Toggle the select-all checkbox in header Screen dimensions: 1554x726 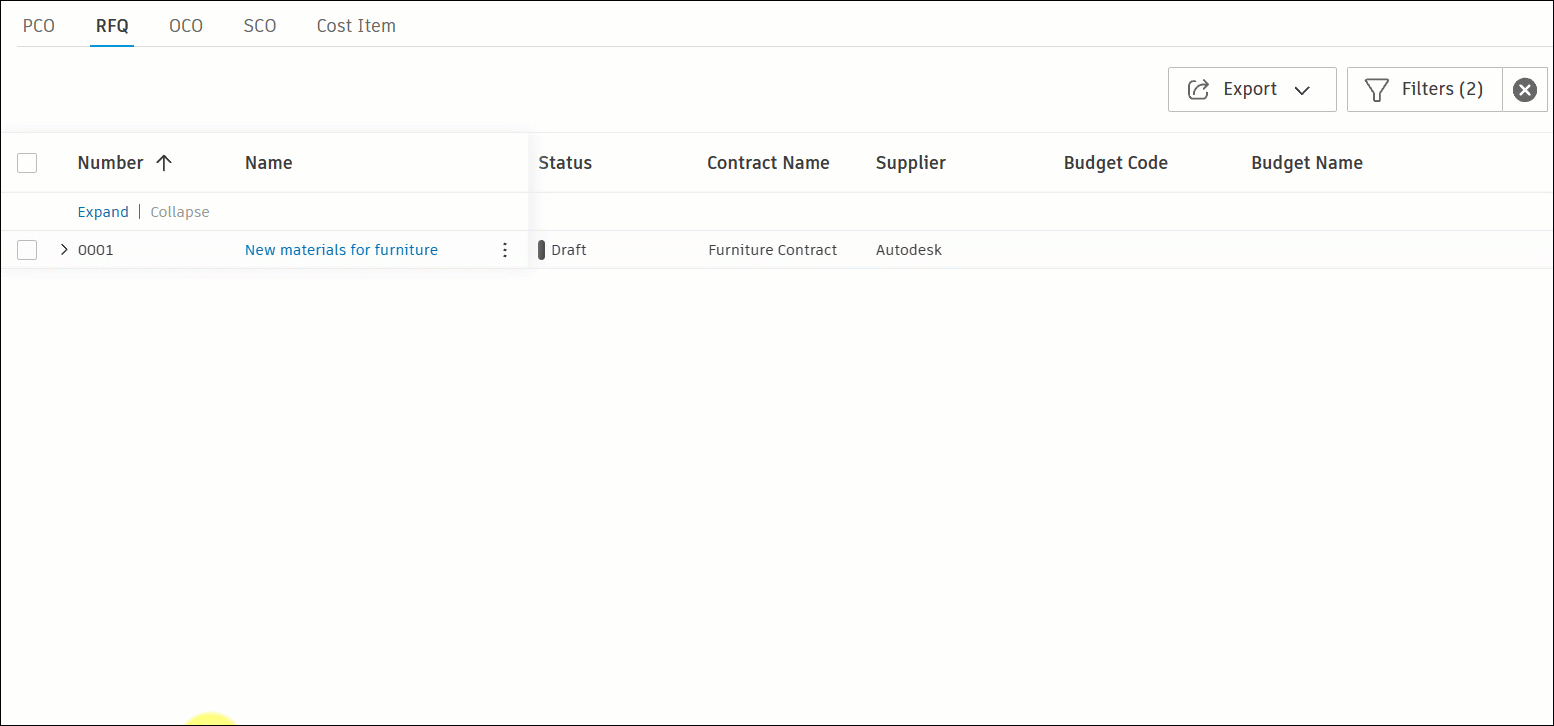coord(27,163)
